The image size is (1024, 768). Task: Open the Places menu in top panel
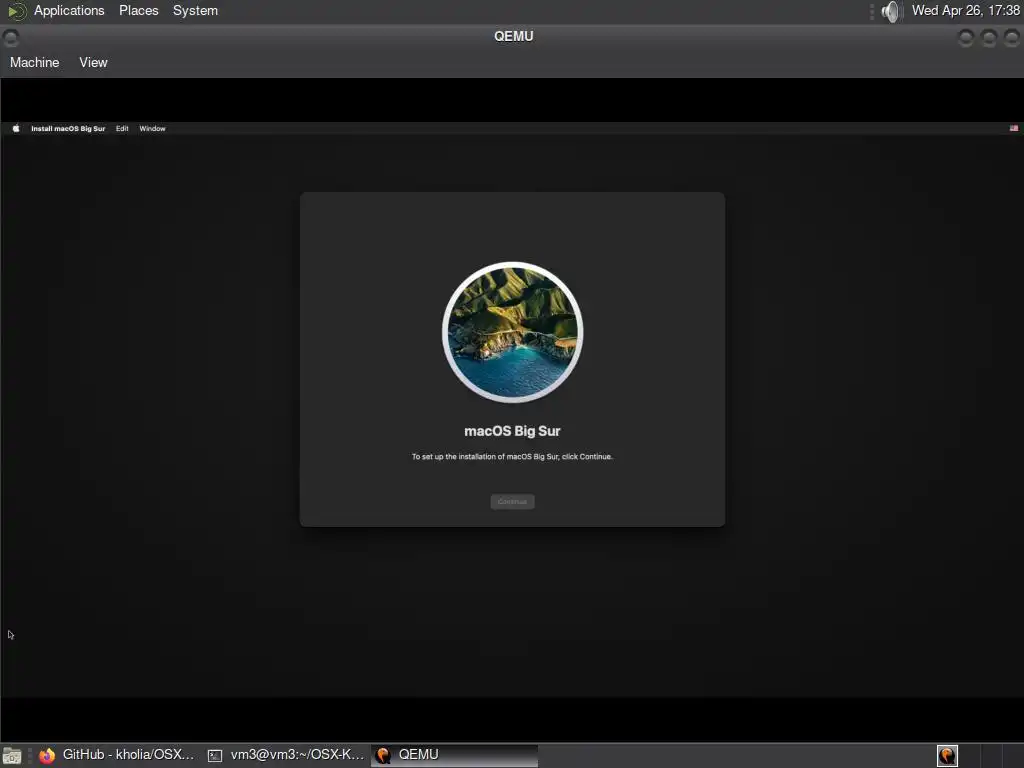(138, 11)
